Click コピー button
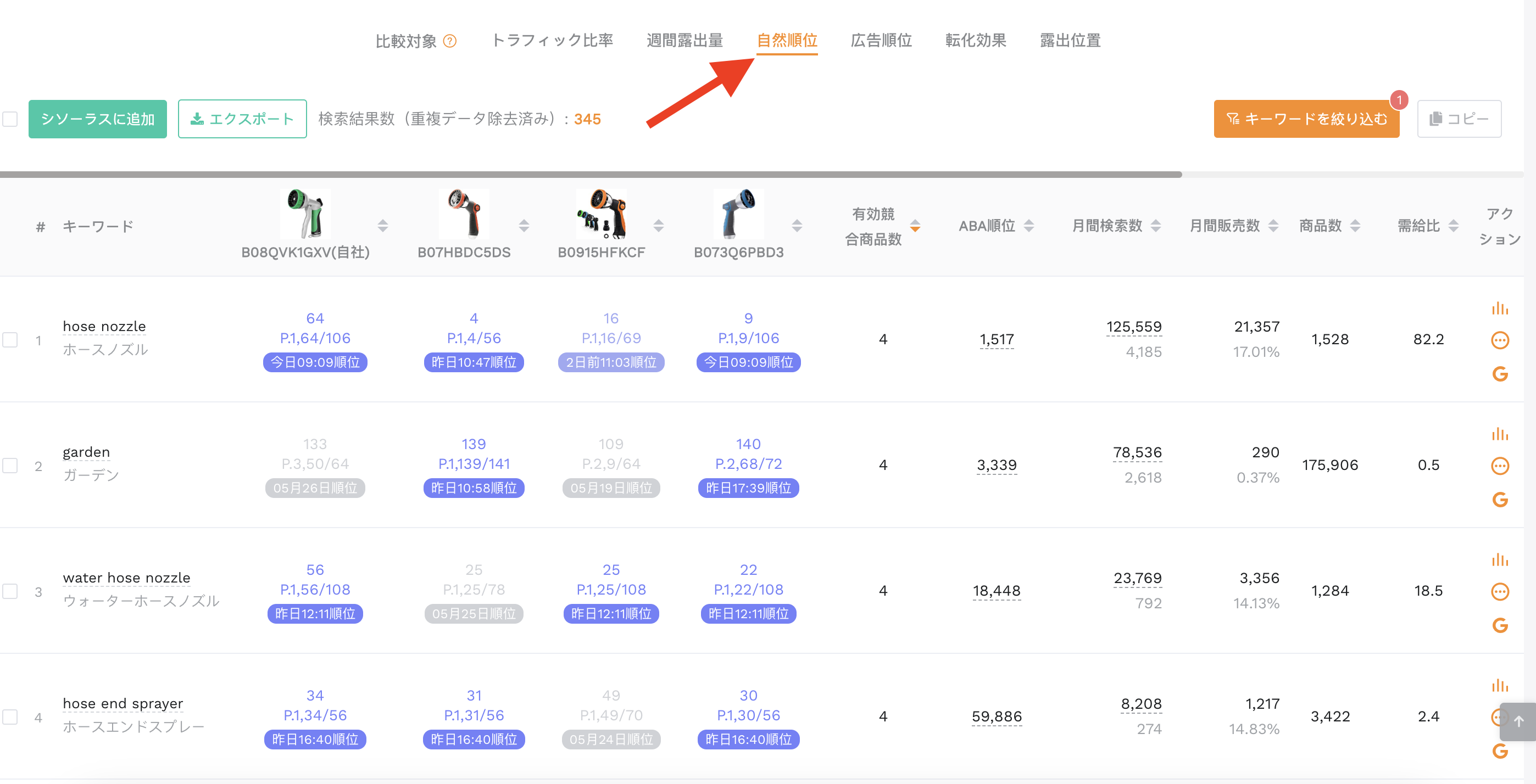 click(x=1459, y=119)
